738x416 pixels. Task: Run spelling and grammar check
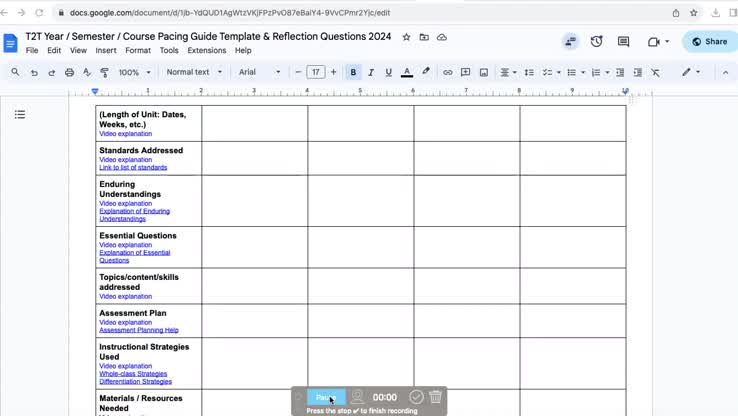(87, 72)
